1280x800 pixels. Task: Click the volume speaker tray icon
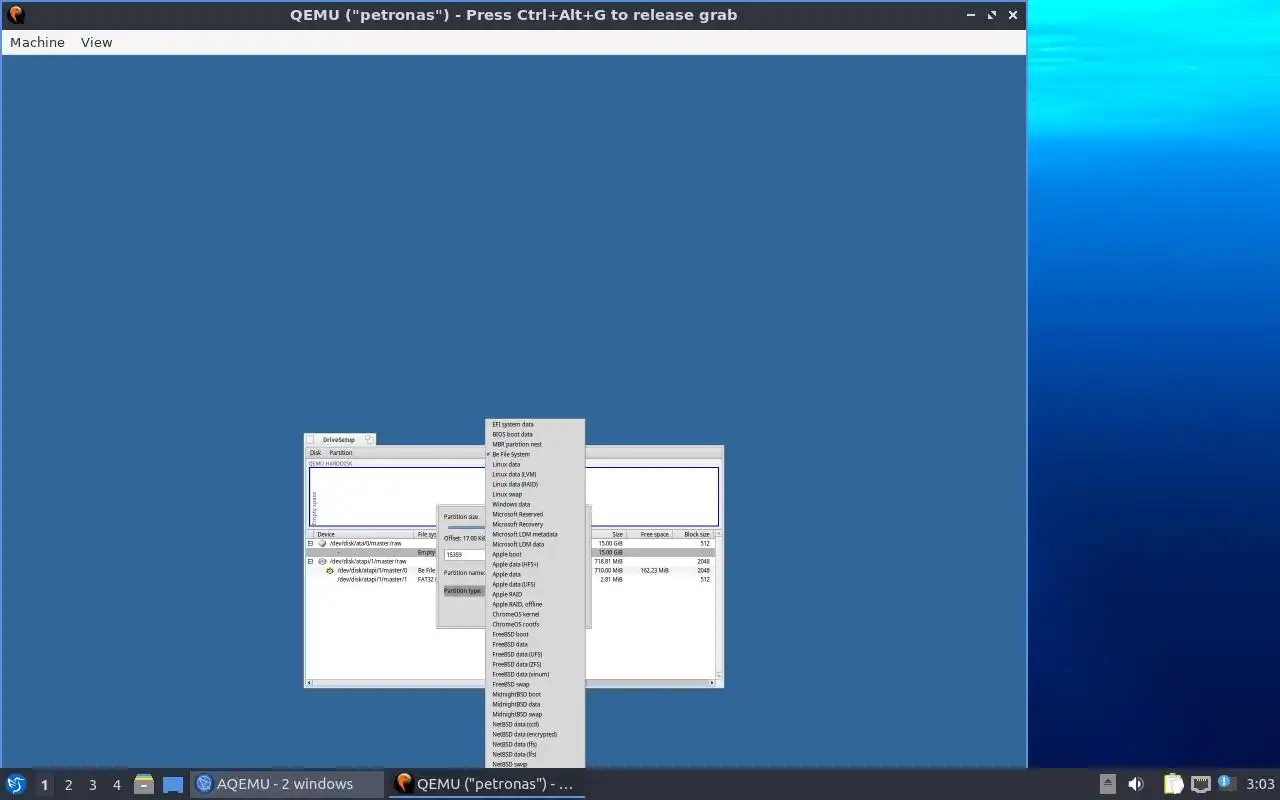coord(1136,784)
